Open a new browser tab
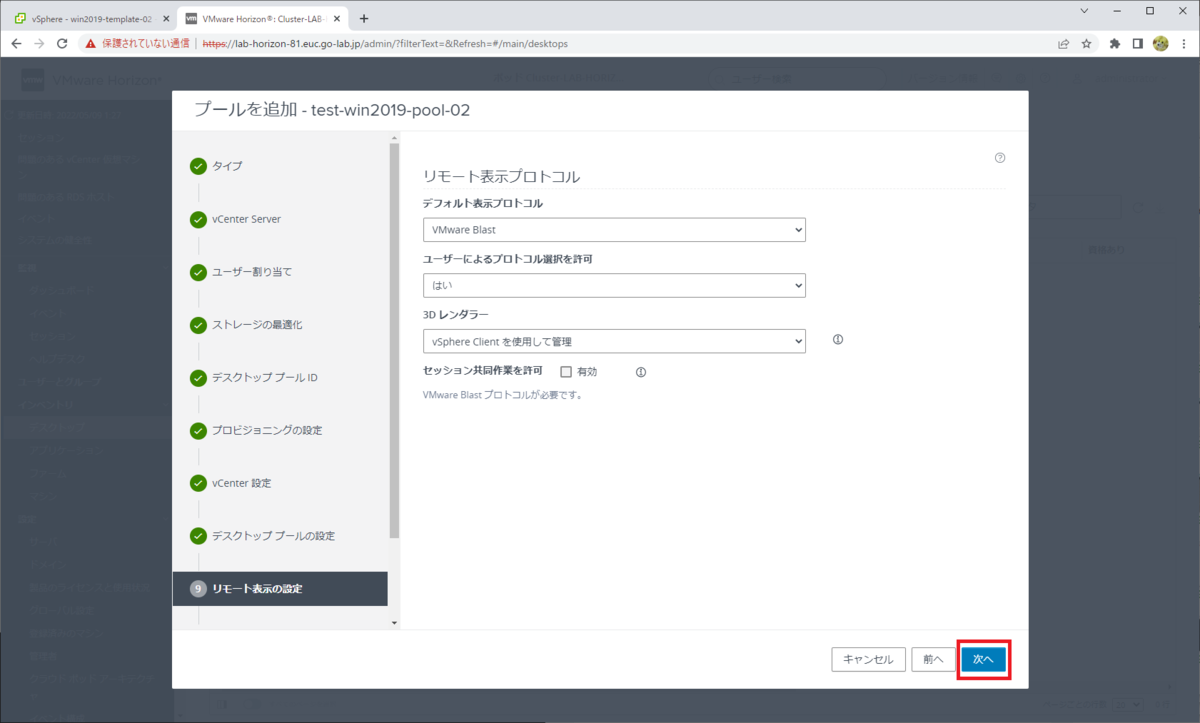Viewport: 1200px width, 723px height. 364,18
